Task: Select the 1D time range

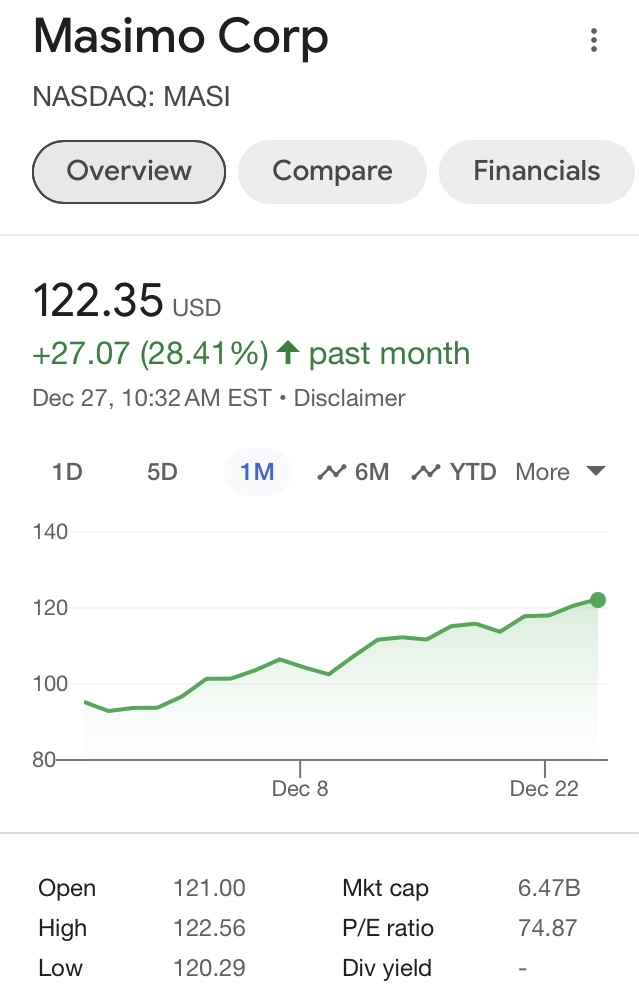Action: coord(67,472)
